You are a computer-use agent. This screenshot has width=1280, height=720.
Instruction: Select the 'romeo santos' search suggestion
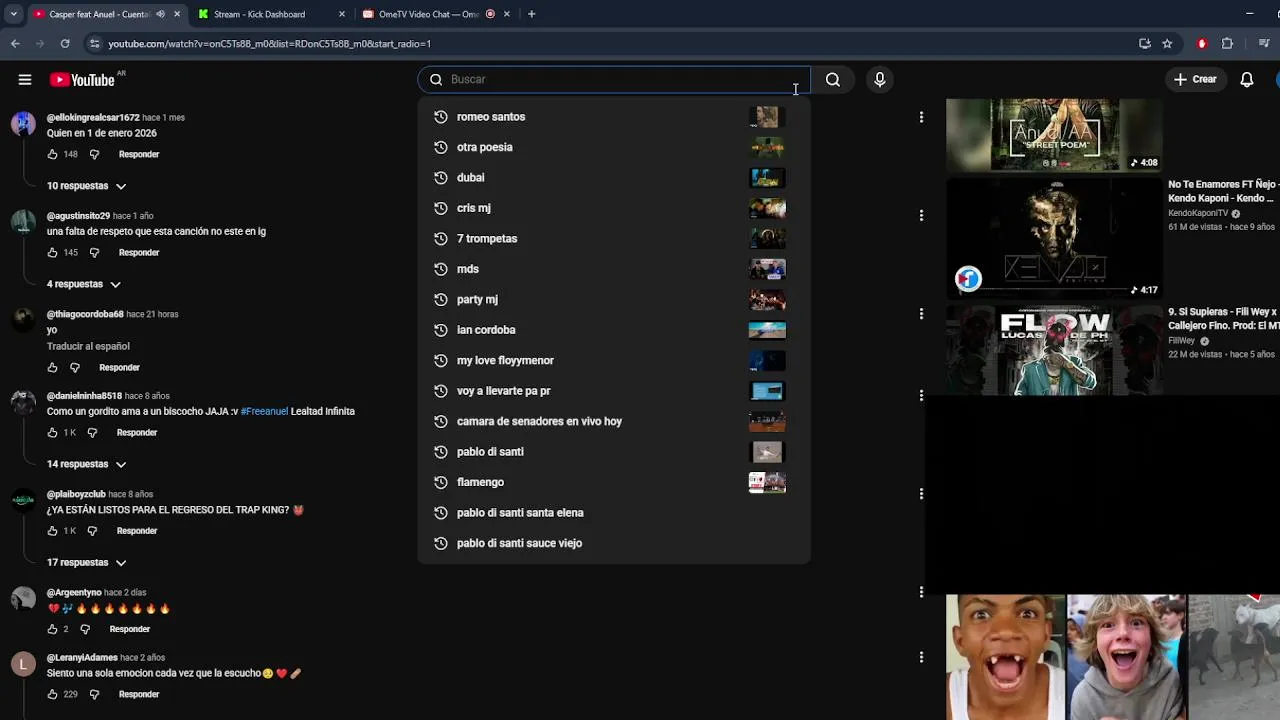(x=614, y=117)
